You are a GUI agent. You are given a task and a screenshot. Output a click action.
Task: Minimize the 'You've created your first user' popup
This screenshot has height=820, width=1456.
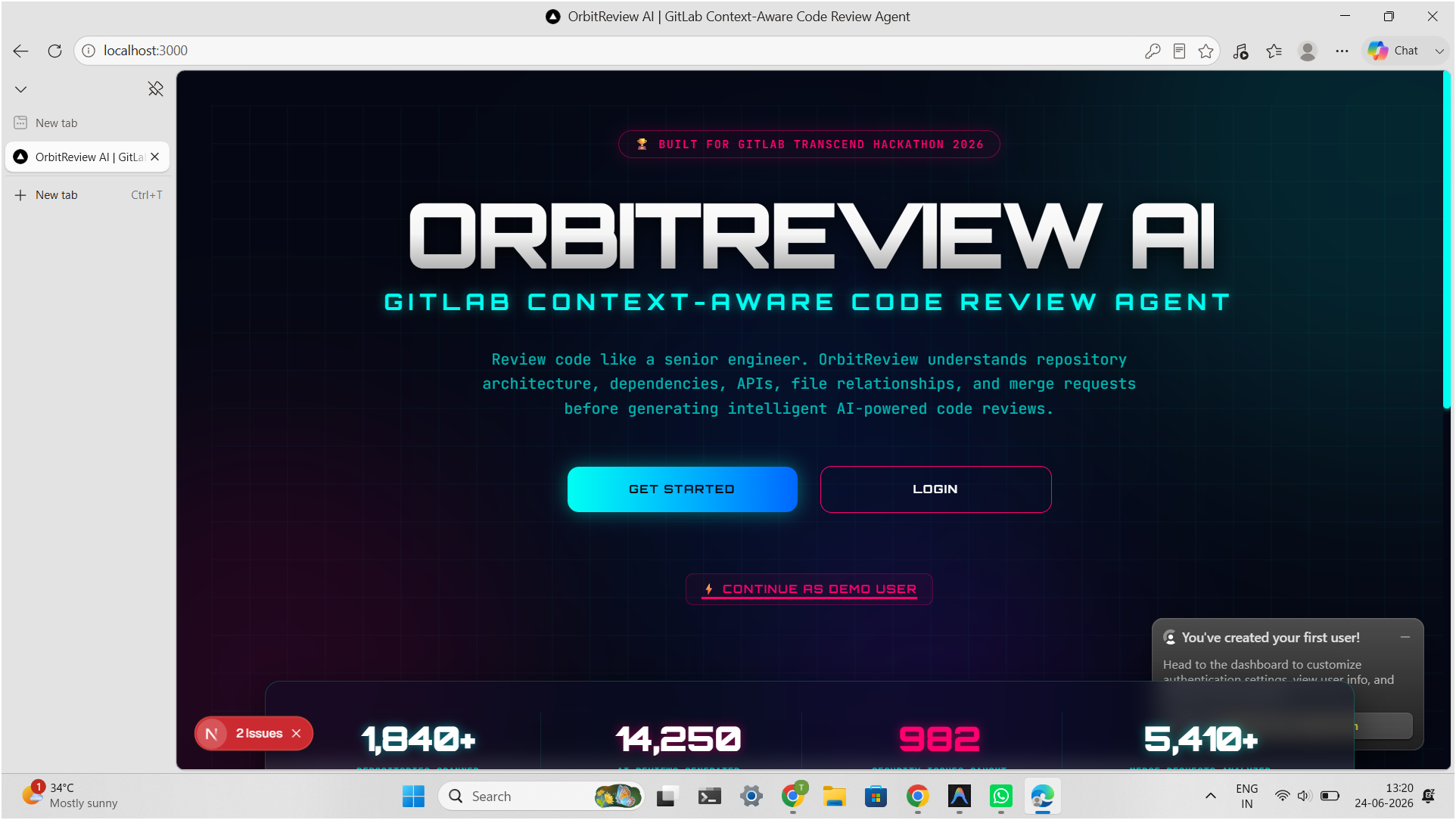click(x=1405, y=638)
